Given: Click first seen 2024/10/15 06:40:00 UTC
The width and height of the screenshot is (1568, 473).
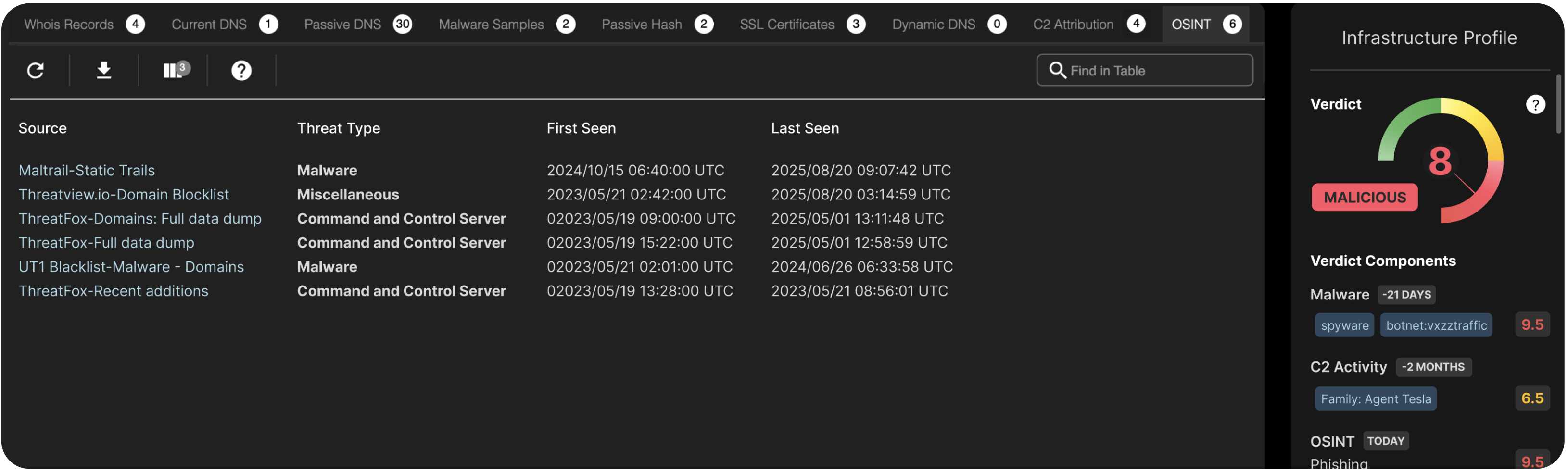Looking at the screenshot, I should click(x=635, y=170).
